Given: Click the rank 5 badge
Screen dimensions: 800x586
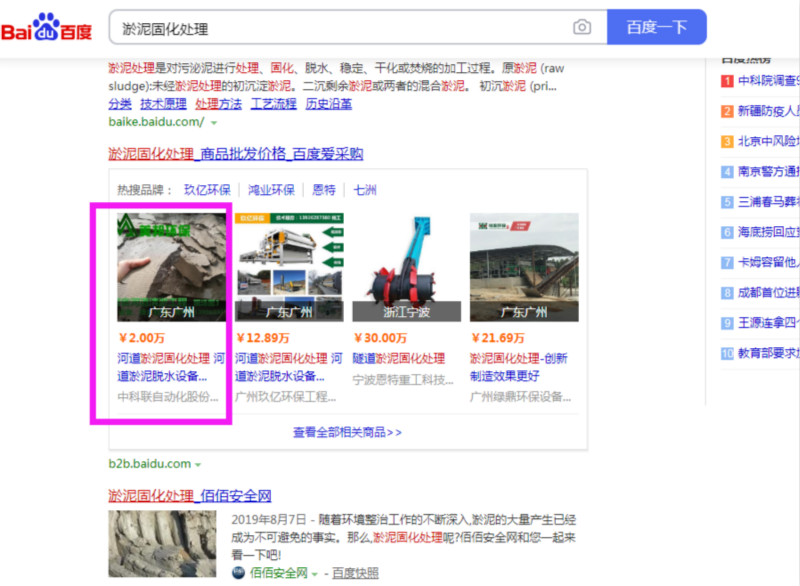Looking at the screenshot, I should (727, 202).
